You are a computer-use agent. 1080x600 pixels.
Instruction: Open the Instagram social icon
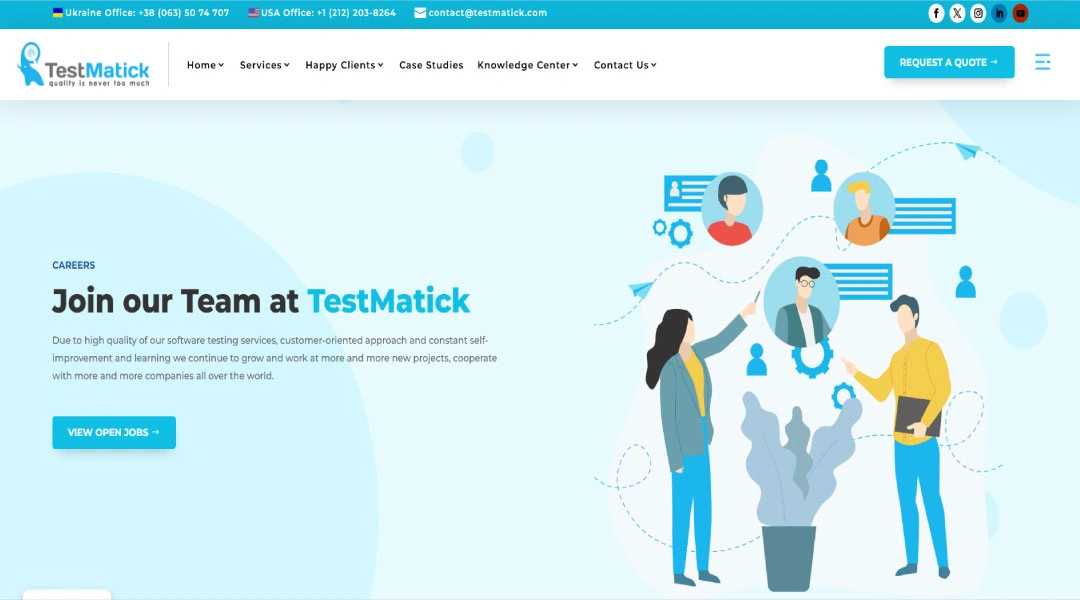[978, 13]
